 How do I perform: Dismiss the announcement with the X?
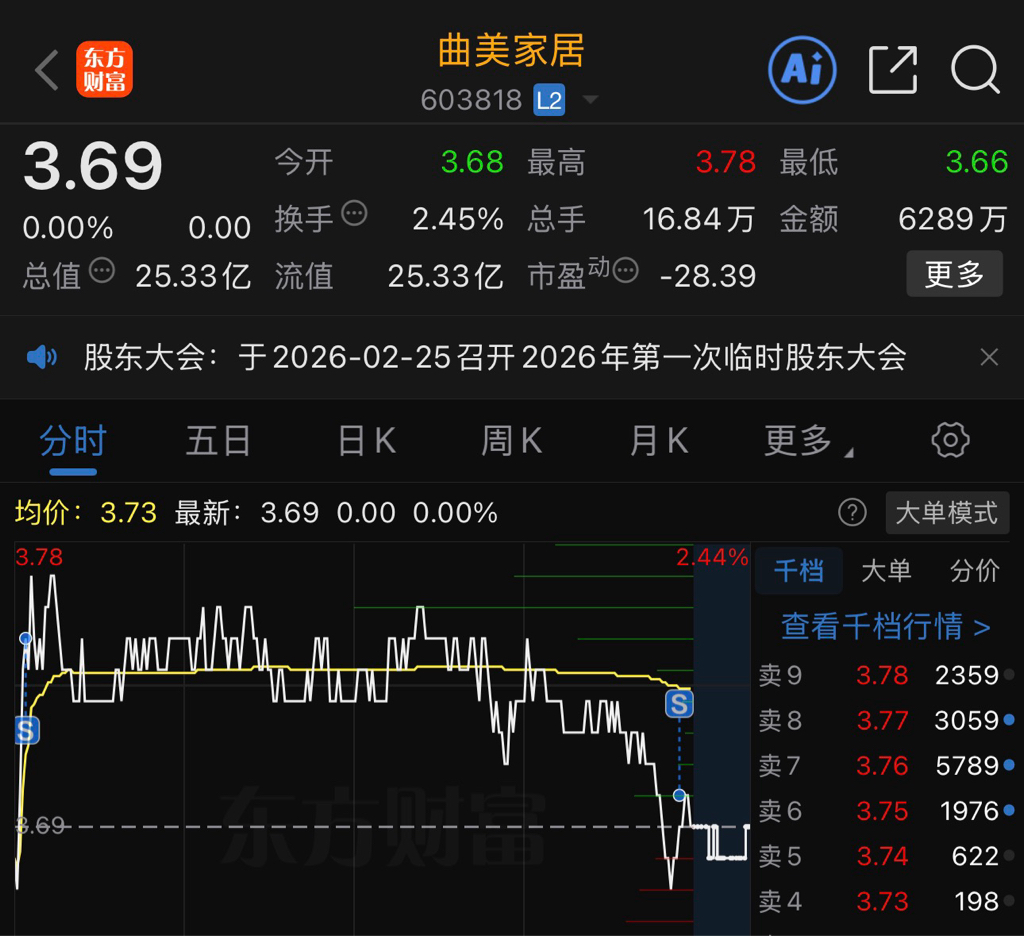(x=989, y=357)
